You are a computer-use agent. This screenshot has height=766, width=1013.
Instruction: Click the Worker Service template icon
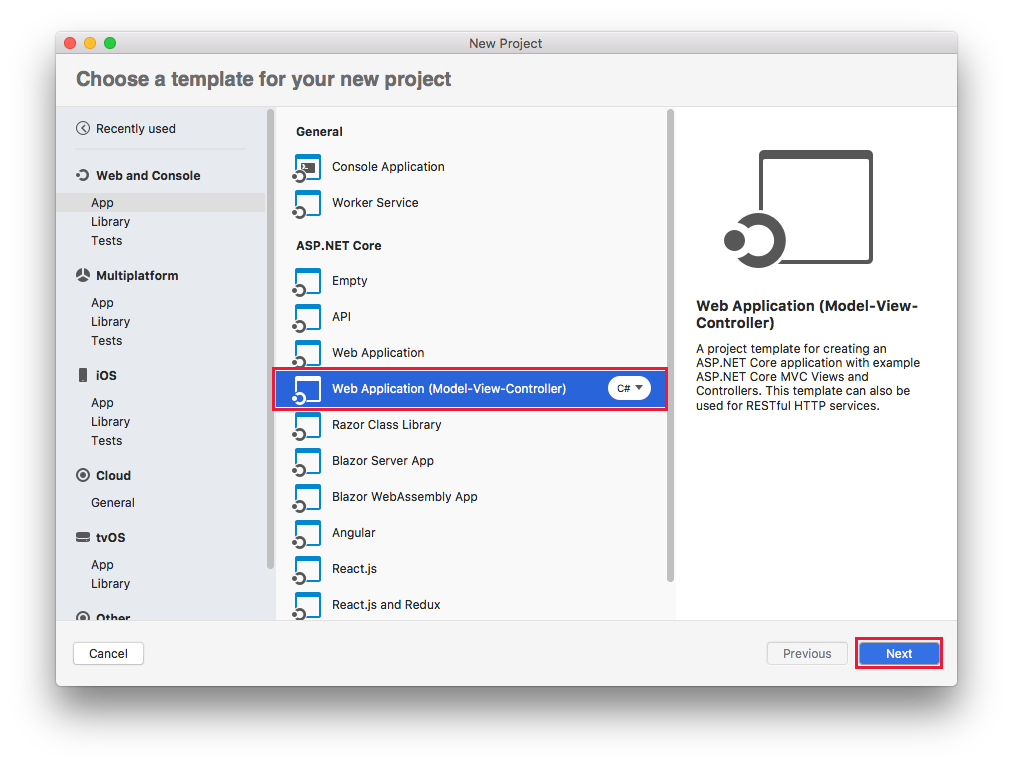(x=306, y=203)
